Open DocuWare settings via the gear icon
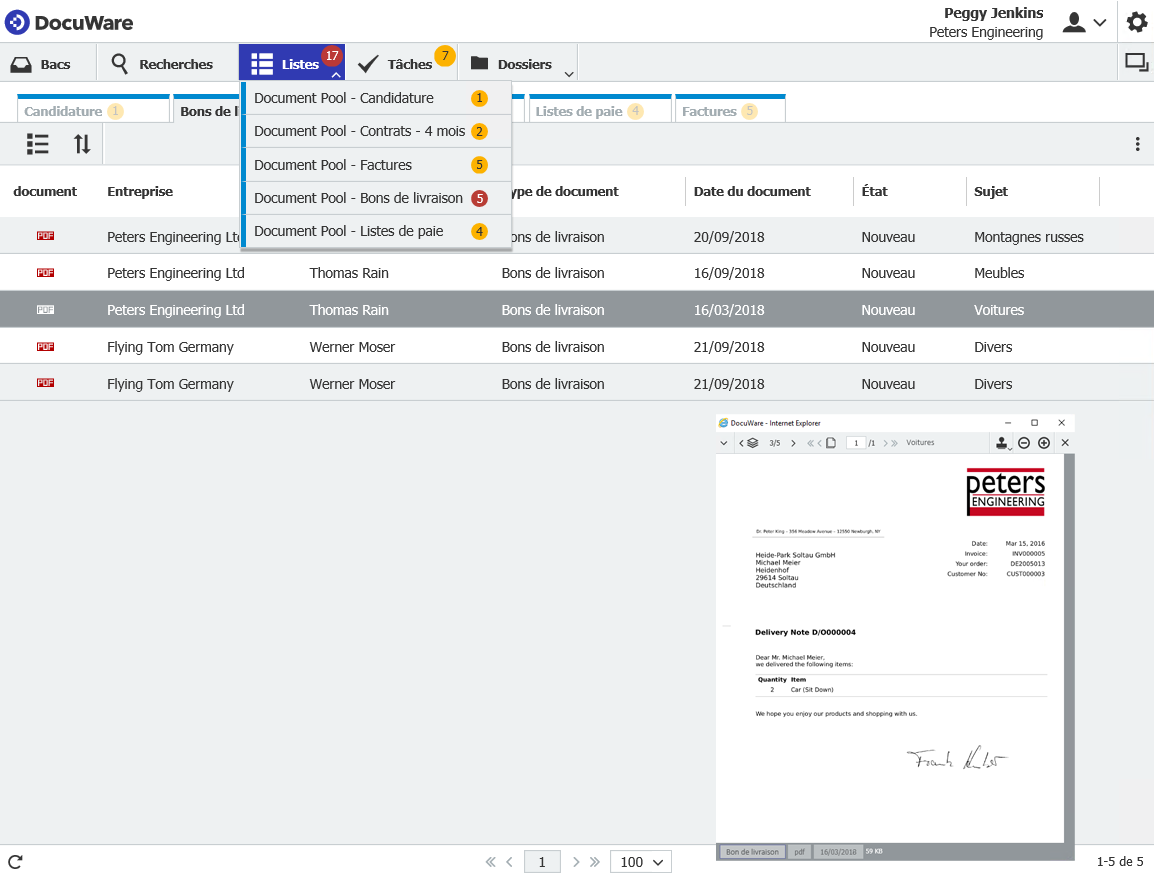 (x=1137, y=22)
